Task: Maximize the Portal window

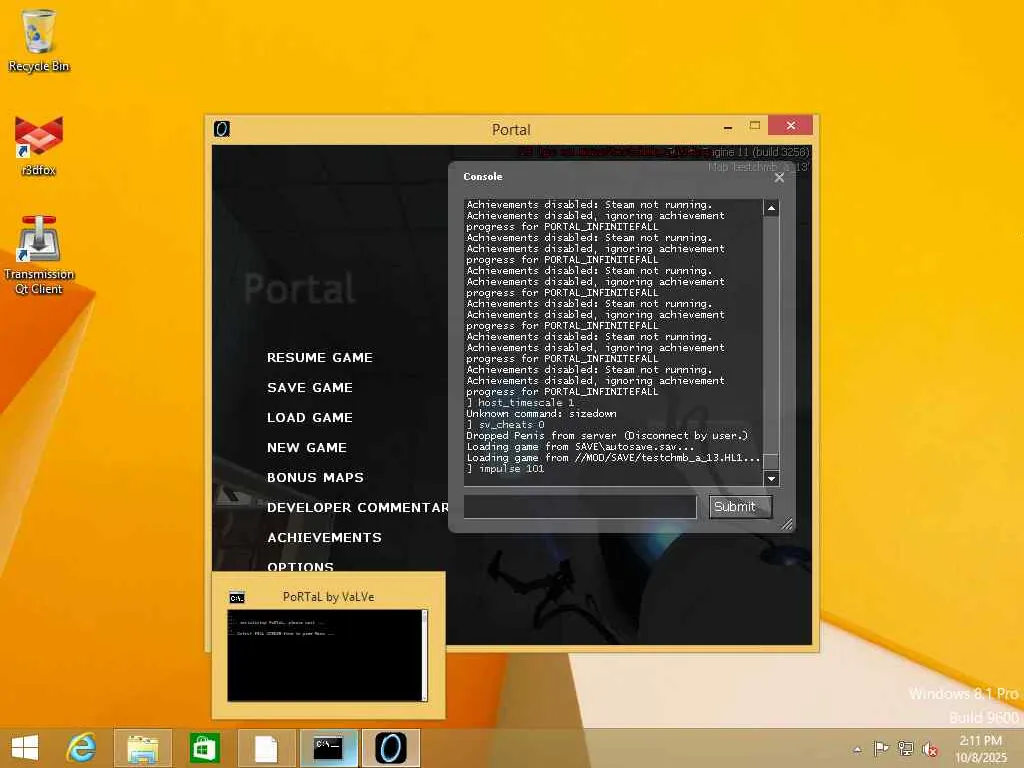Action: point(755,125)
